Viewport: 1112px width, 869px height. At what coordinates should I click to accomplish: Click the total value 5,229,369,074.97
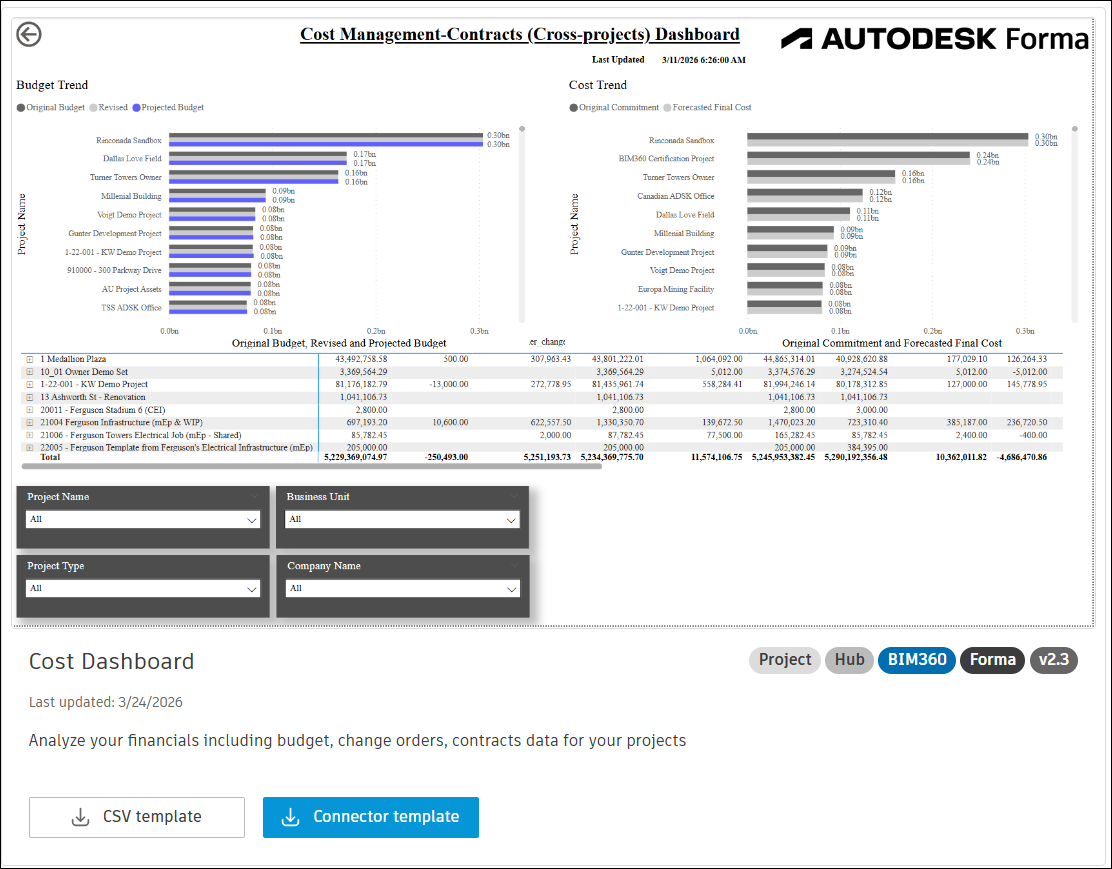(355, 458)
